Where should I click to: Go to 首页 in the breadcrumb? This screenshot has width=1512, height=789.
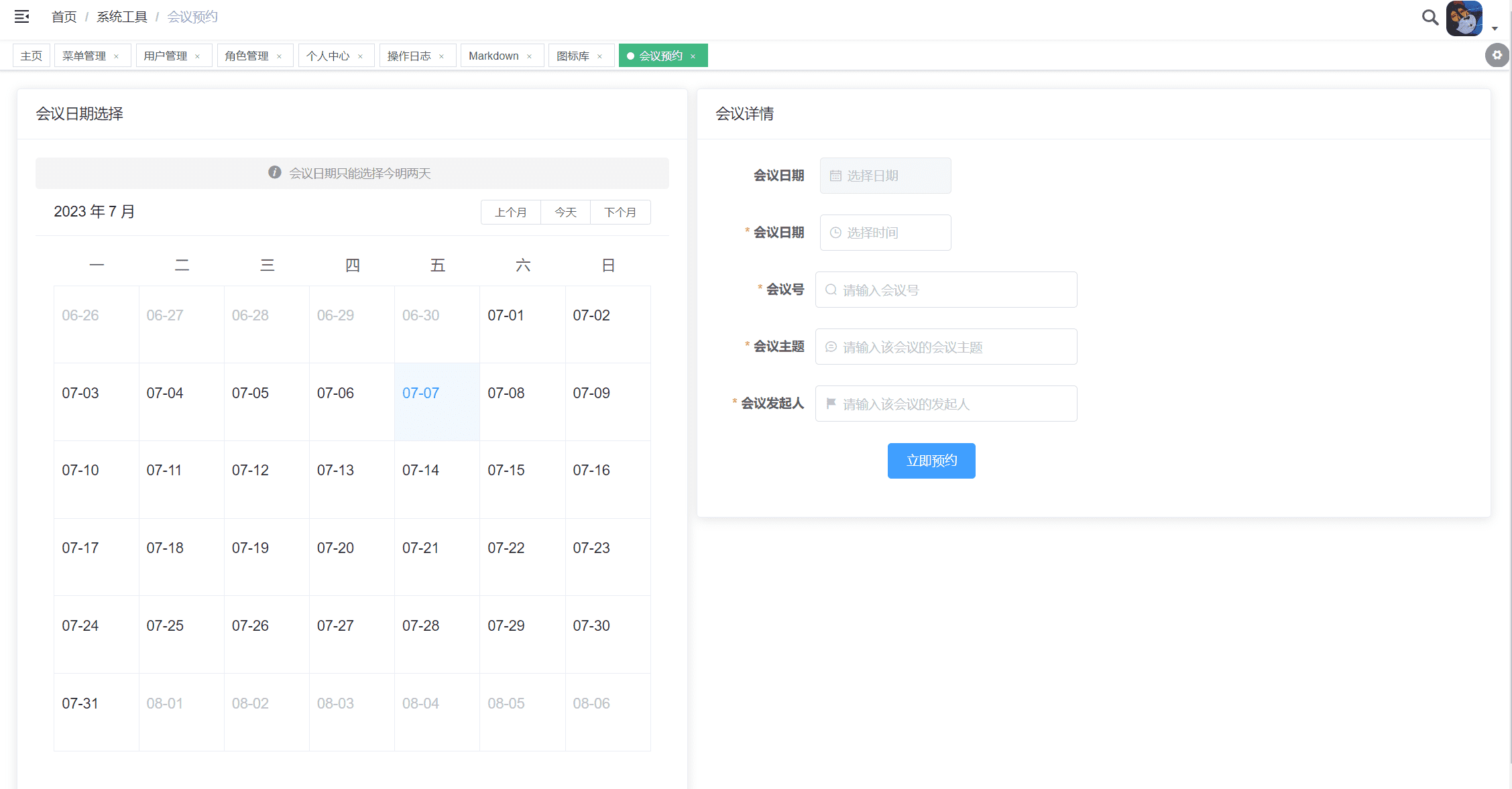64,17
